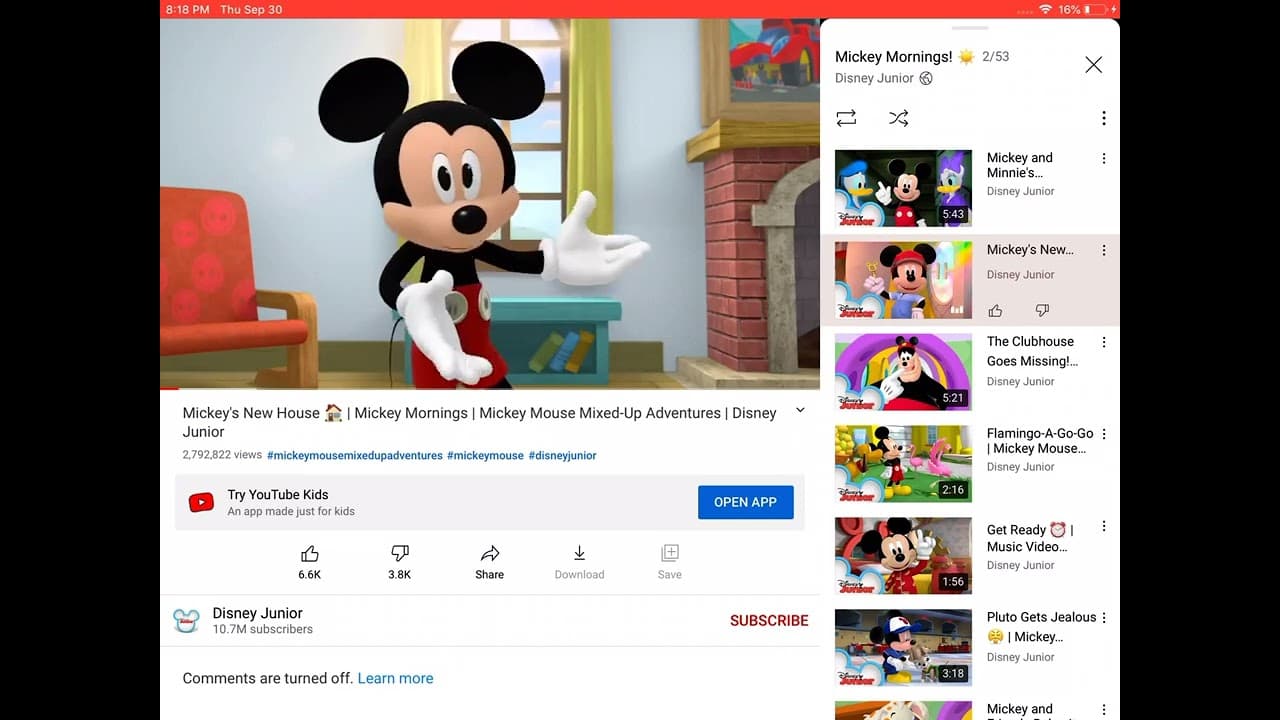The width and height of the screenshot is (1280, 720).
Task: Toggle playlist loop mode
Action: pos(846,118)
